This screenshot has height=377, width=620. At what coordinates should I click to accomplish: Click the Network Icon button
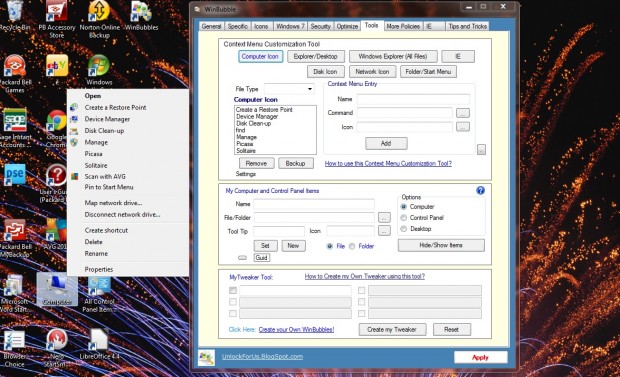point(372,72)
